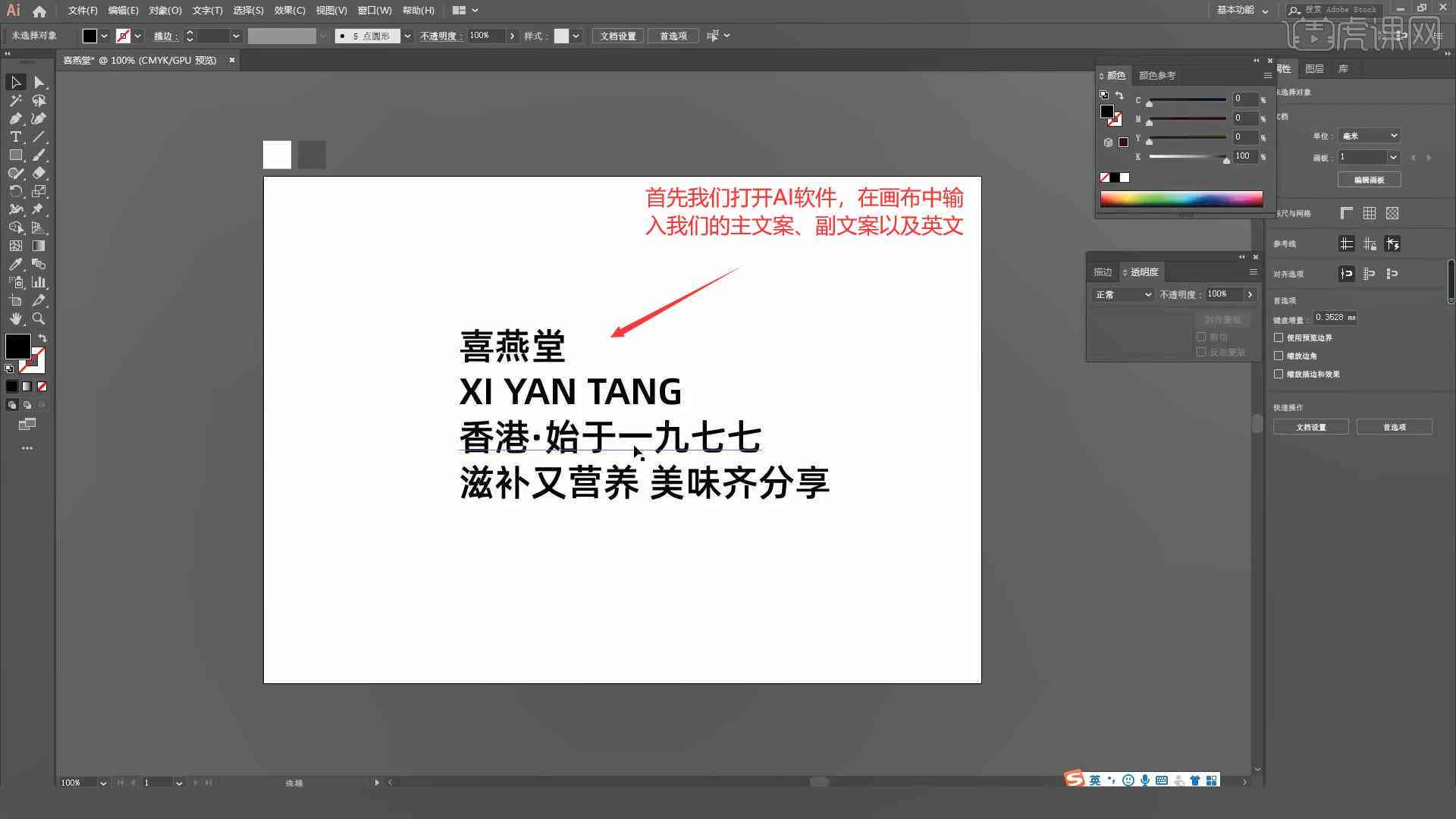Select the Eyedropper tool
The image size is (1456, 819).
15,264
